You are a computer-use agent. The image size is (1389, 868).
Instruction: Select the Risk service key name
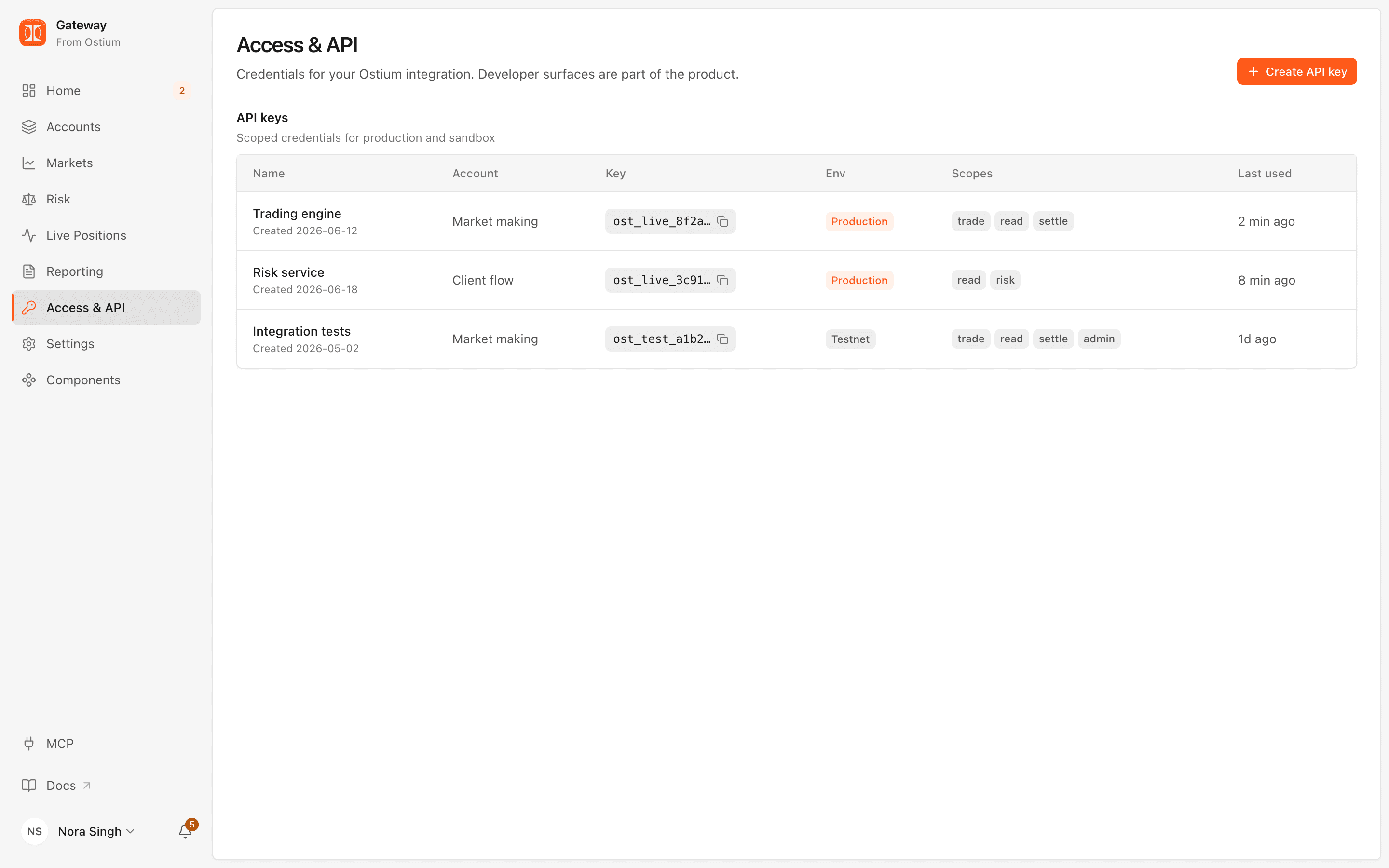(x=288, y=272)
